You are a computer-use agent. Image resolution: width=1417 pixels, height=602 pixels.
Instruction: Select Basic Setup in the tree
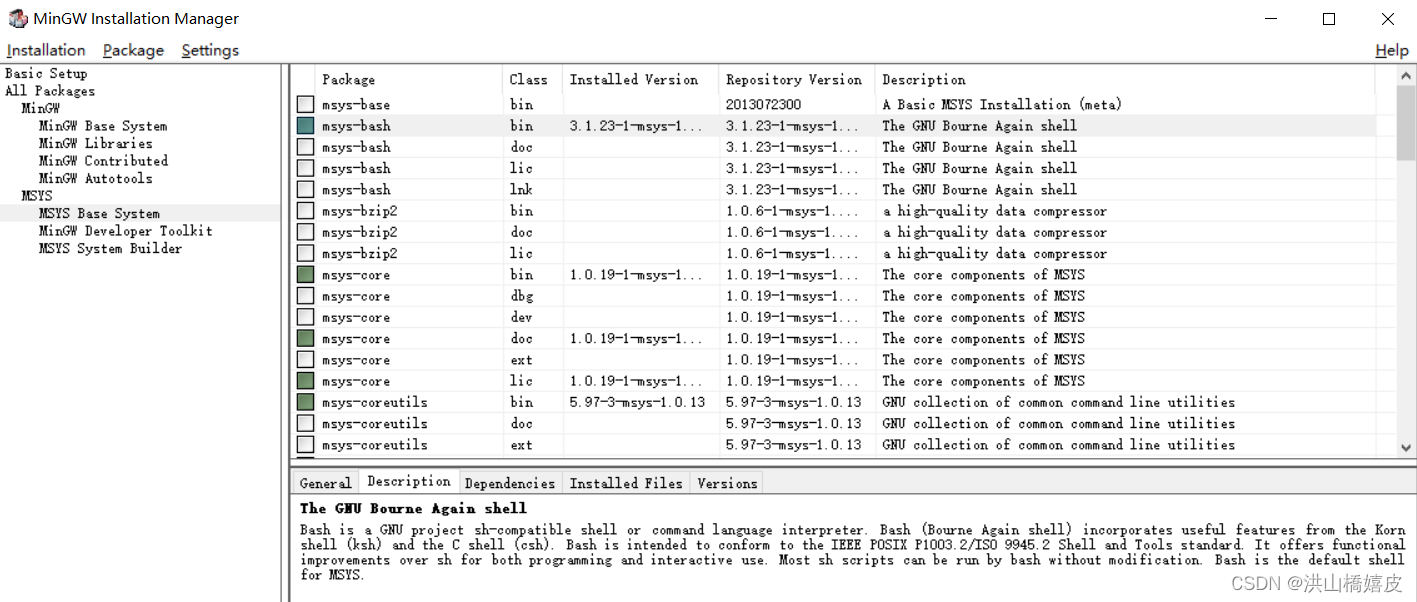(x=46, y=73)
